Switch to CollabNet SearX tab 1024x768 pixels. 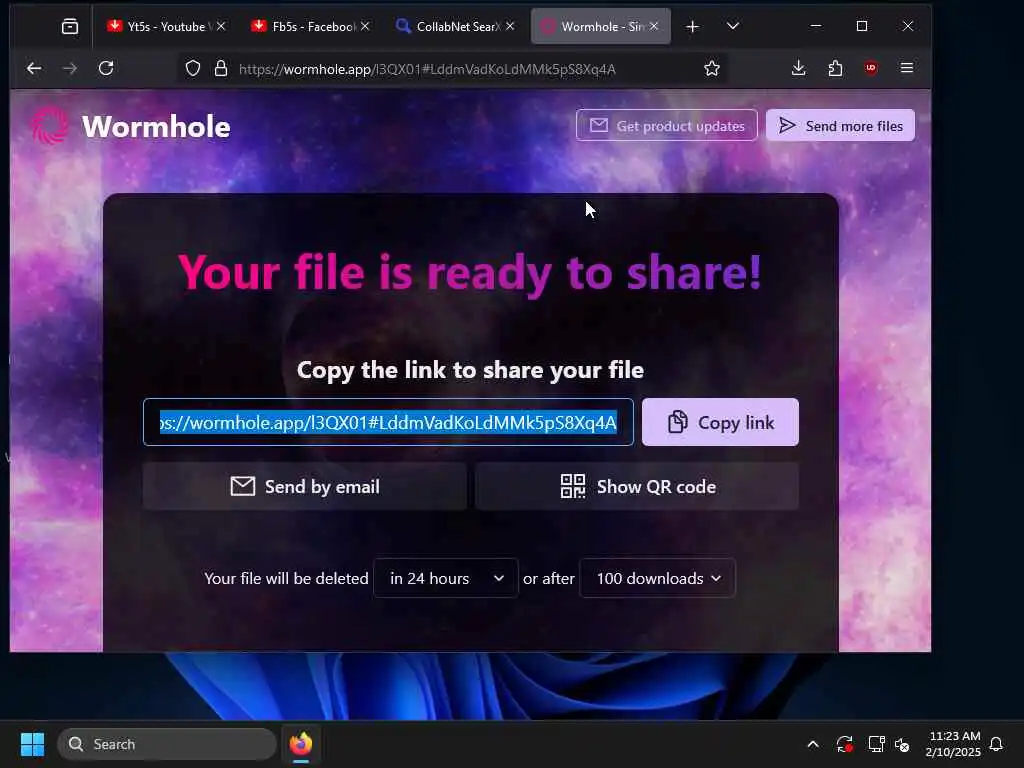pos(455,26)
